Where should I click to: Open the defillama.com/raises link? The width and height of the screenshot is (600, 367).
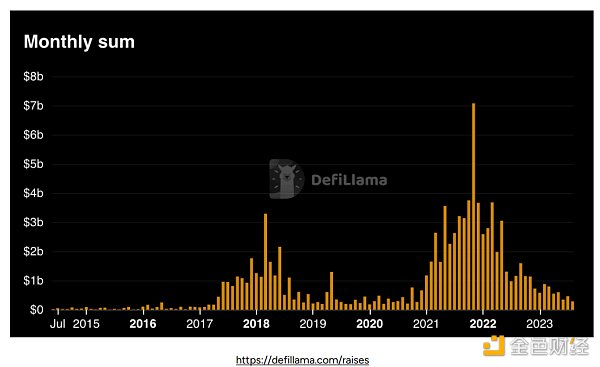302,360
